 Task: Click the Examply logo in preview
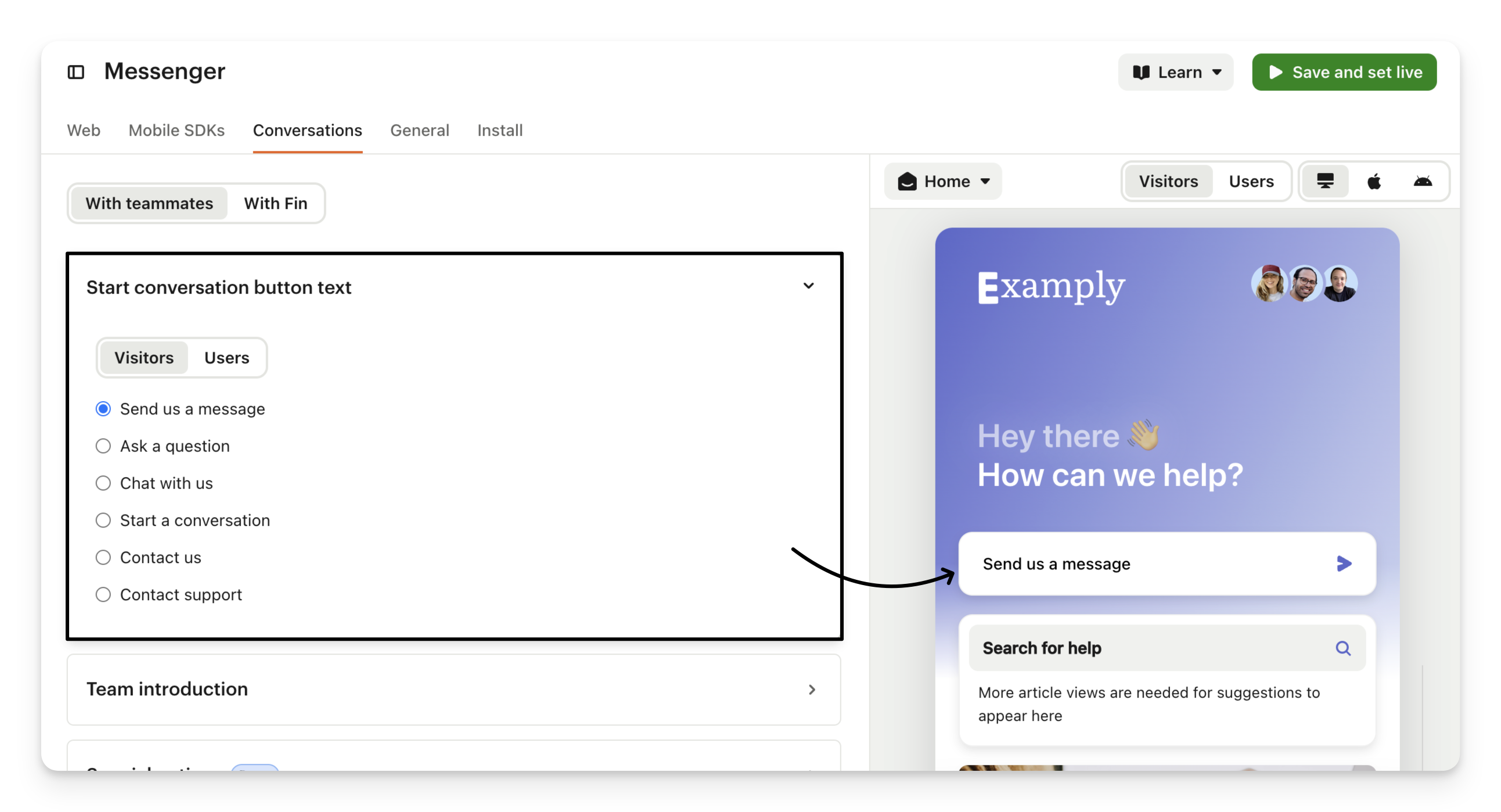pos(1051,287)
